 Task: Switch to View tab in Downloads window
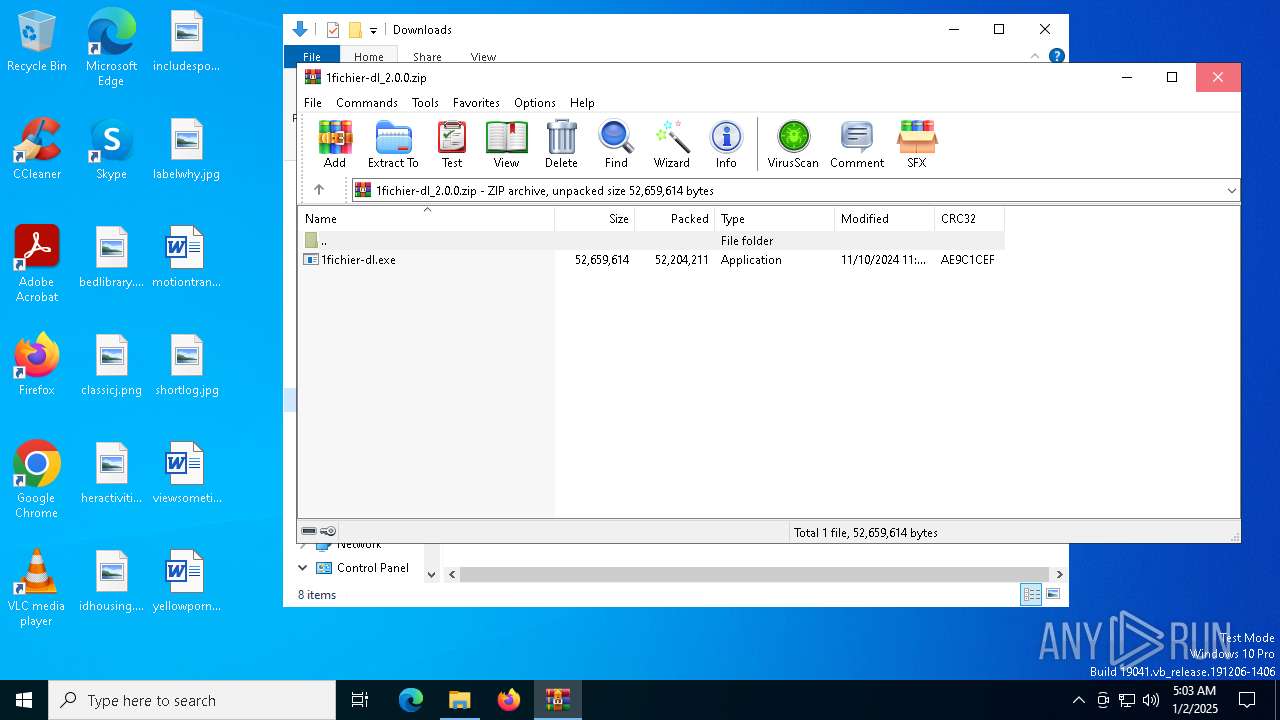pos(483,57)
